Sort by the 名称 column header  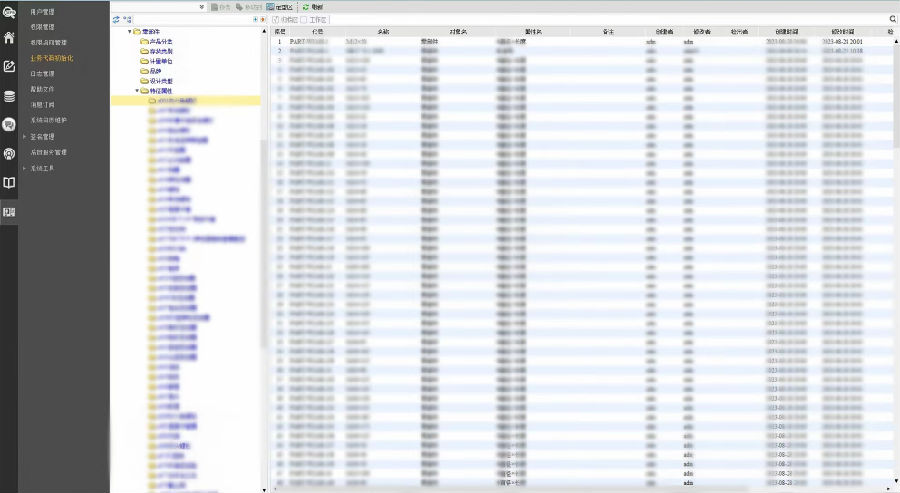(382, 32)
